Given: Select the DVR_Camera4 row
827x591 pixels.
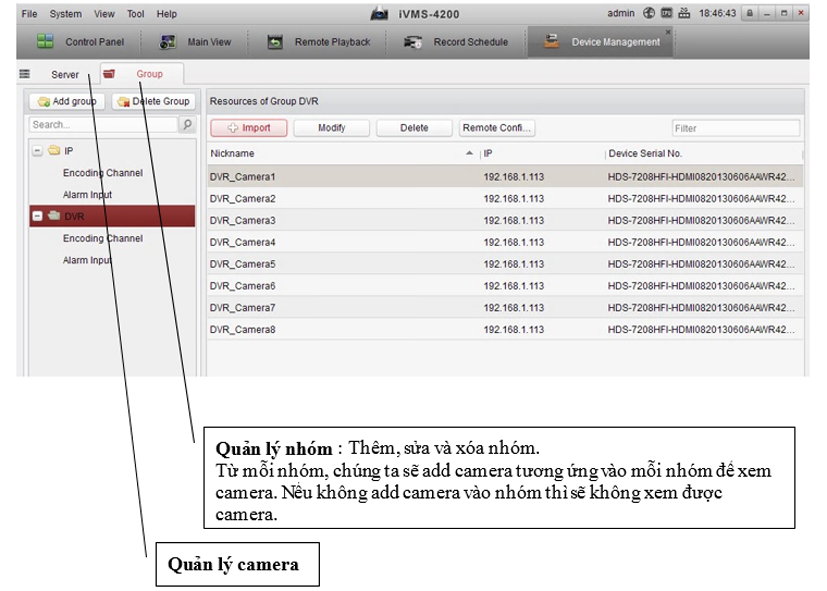Looking at the screenshot, I should 505,243.
